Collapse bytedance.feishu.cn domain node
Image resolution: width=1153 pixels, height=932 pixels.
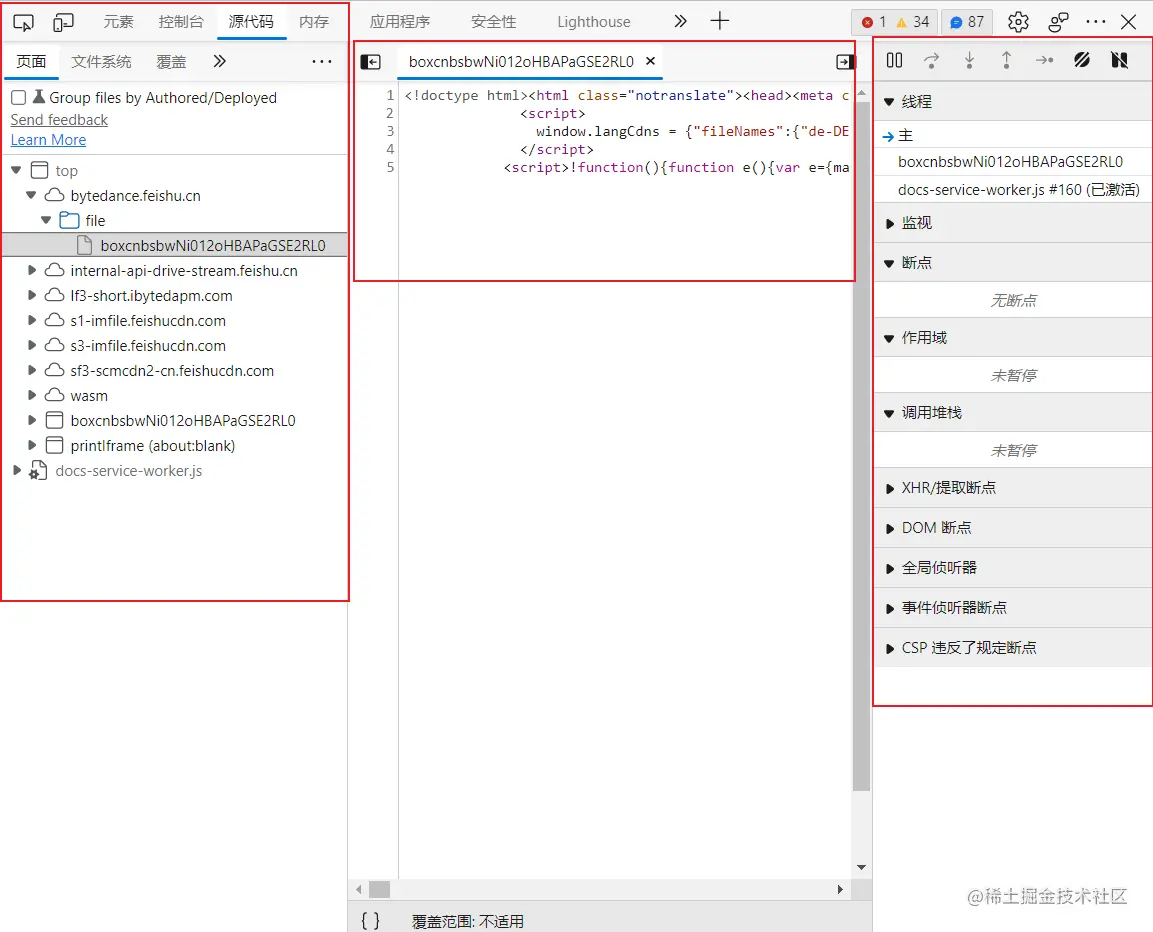31,195
